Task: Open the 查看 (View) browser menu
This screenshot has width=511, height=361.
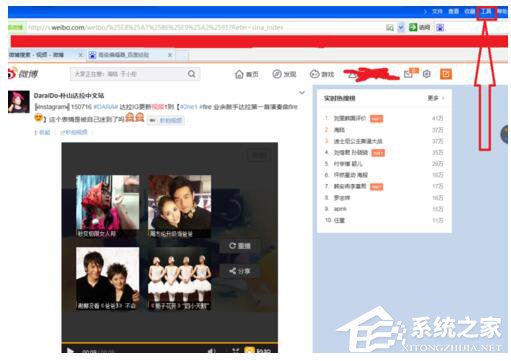Action: [453, 12]
